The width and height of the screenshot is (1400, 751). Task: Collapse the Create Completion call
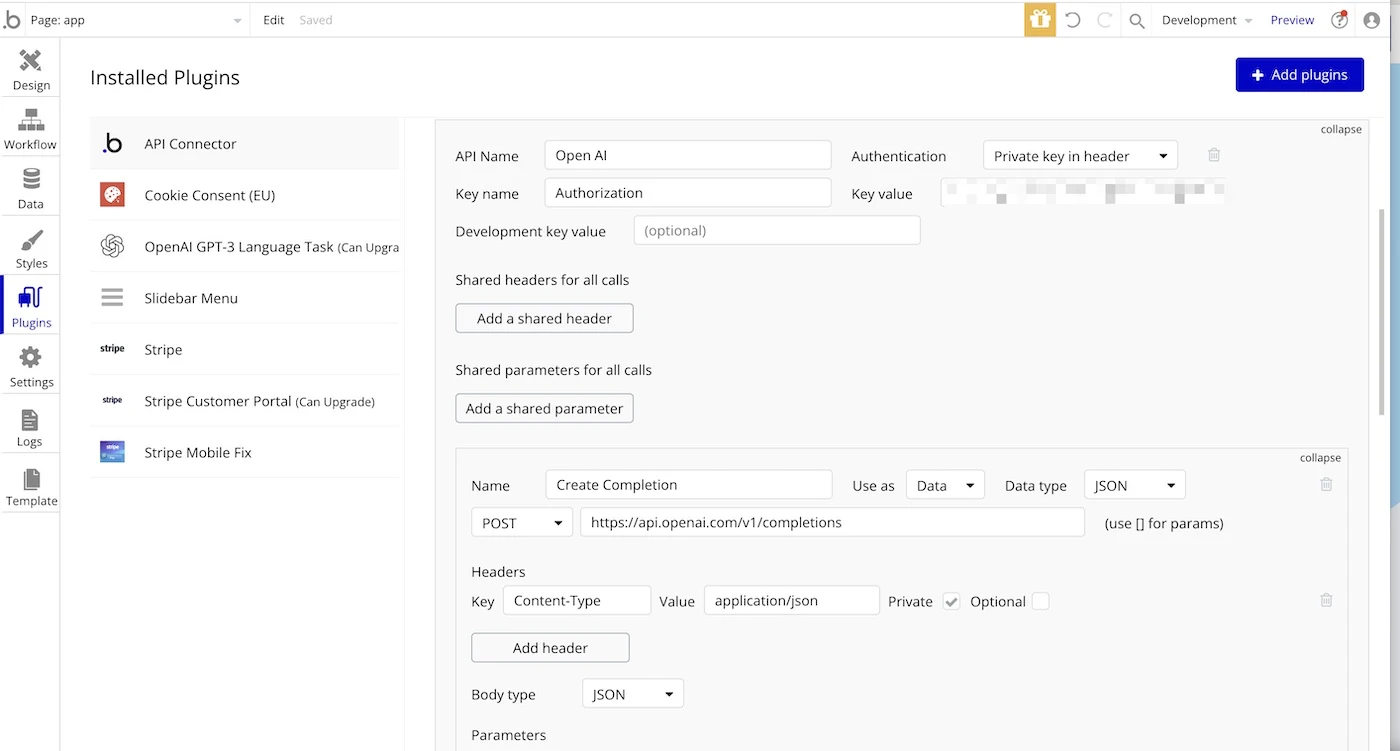tap(1320, 457)
